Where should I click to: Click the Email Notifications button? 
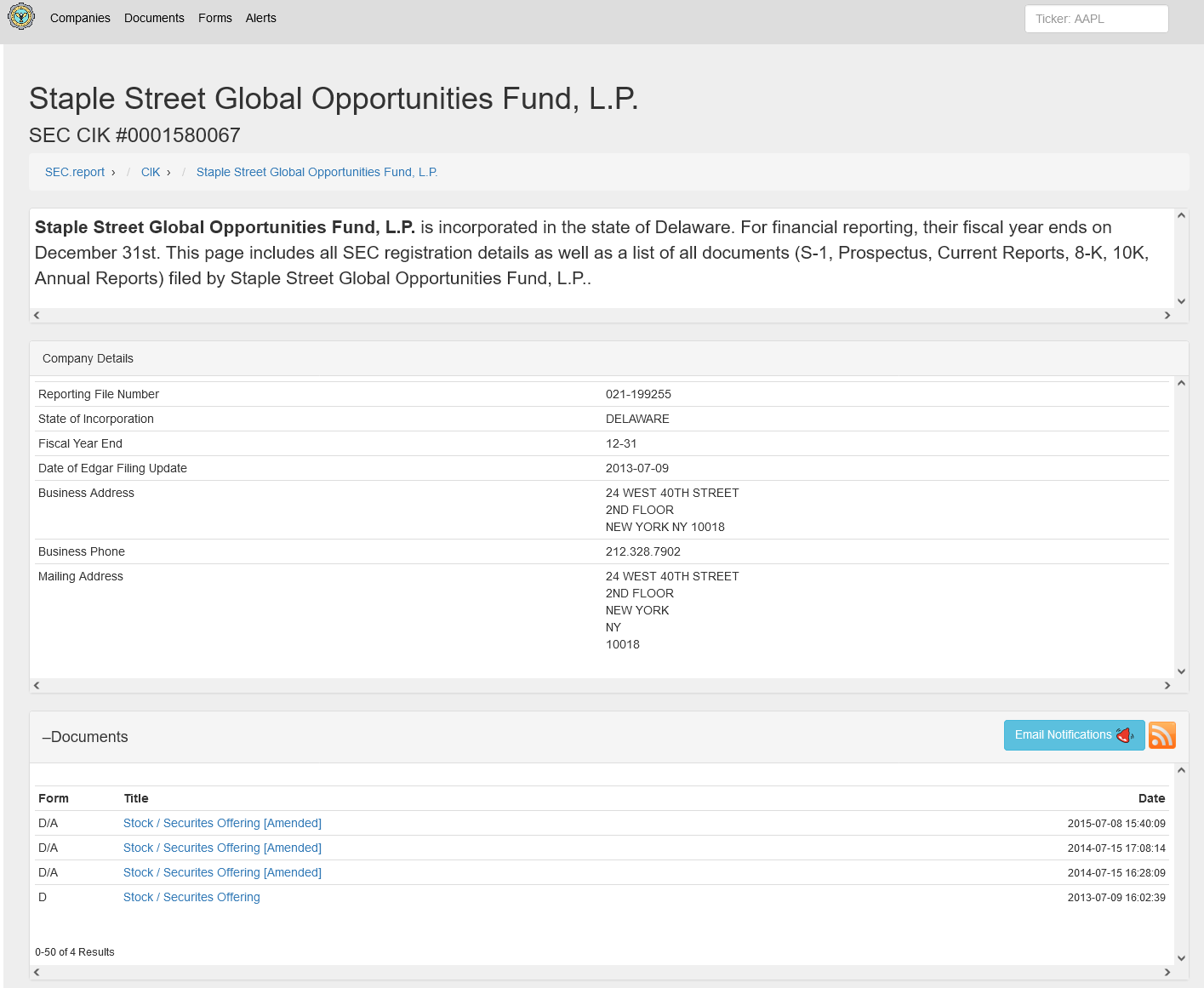1074,735
